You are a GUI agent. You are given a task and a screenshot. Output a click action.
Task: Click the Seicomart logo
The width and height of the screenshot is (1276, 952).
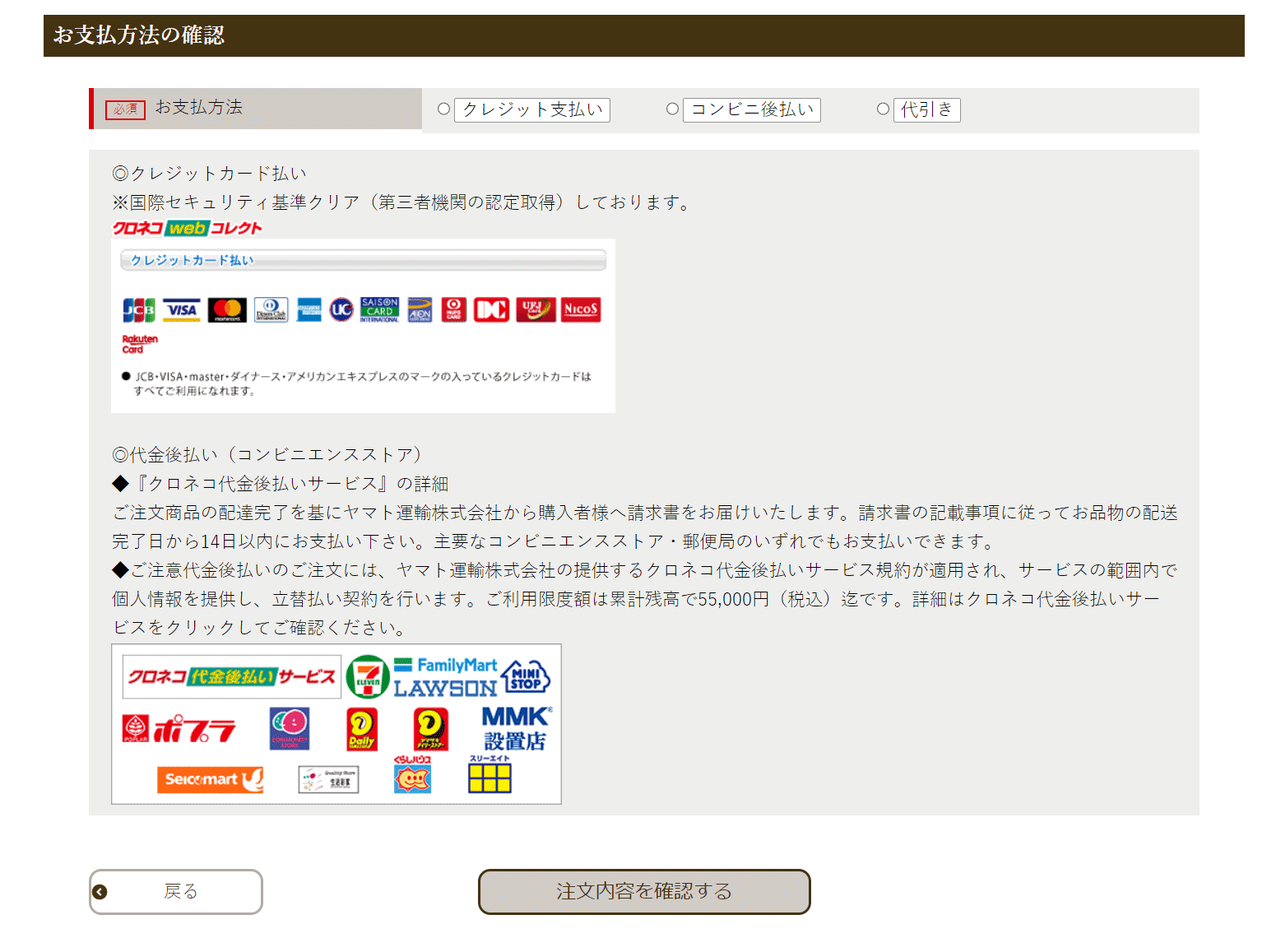(211, 779)
